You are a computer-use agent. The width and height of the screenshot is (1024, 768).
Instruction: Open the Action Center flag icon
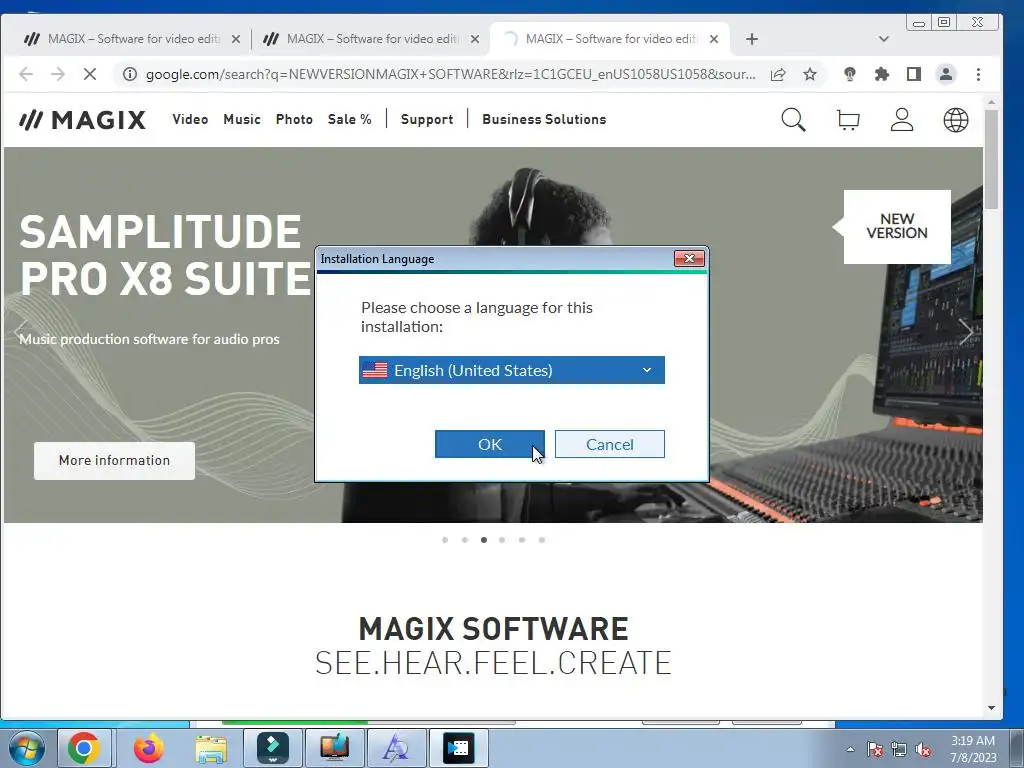pos(875,749)
